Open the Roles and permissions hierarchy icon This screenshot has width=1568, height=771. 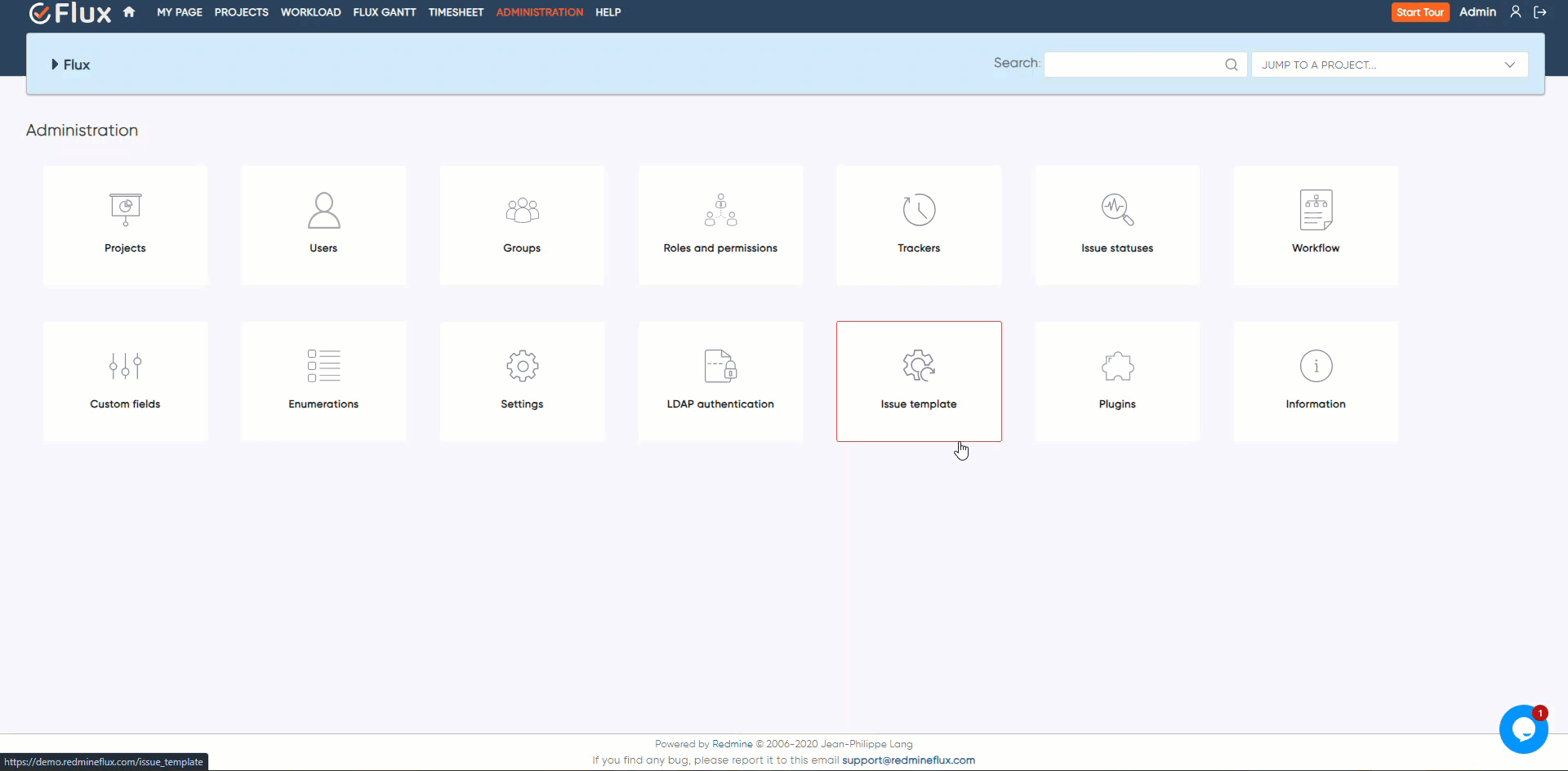pyautogui.click(x=720, y=210)
